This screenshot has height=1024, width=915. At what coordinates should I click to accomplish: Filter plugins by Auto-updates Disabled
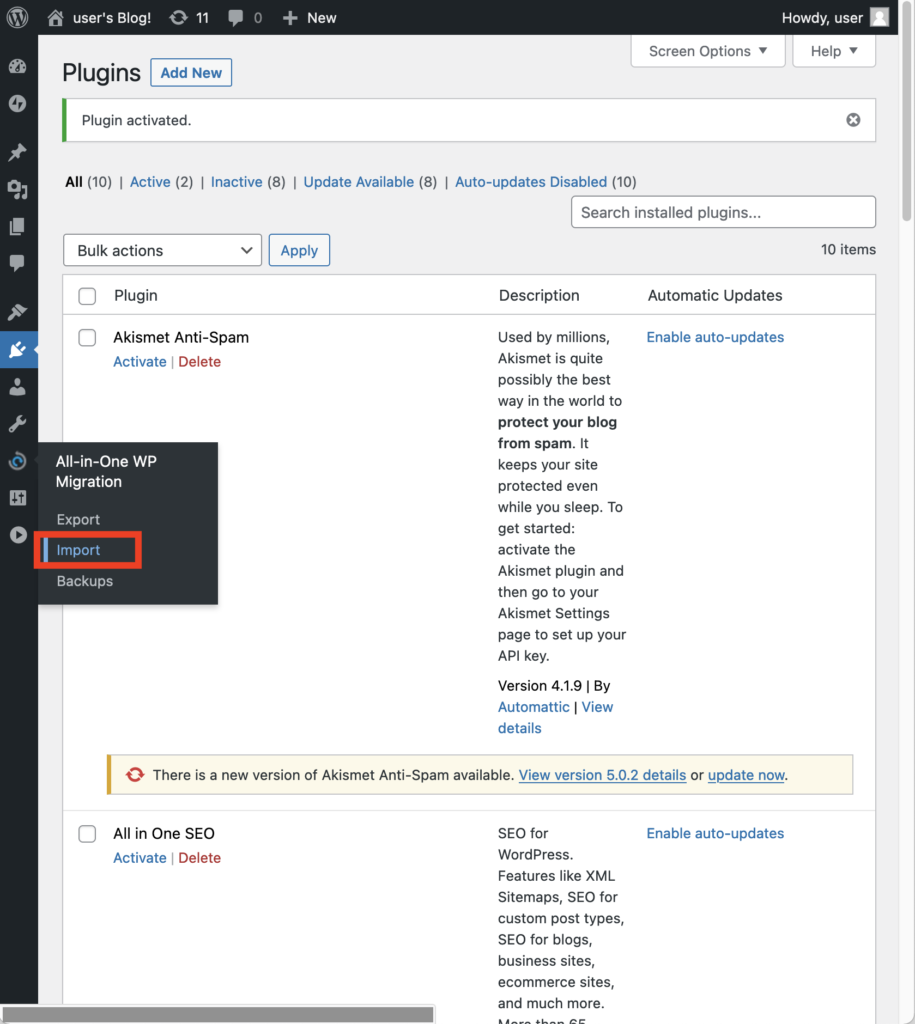coord(531,182)
